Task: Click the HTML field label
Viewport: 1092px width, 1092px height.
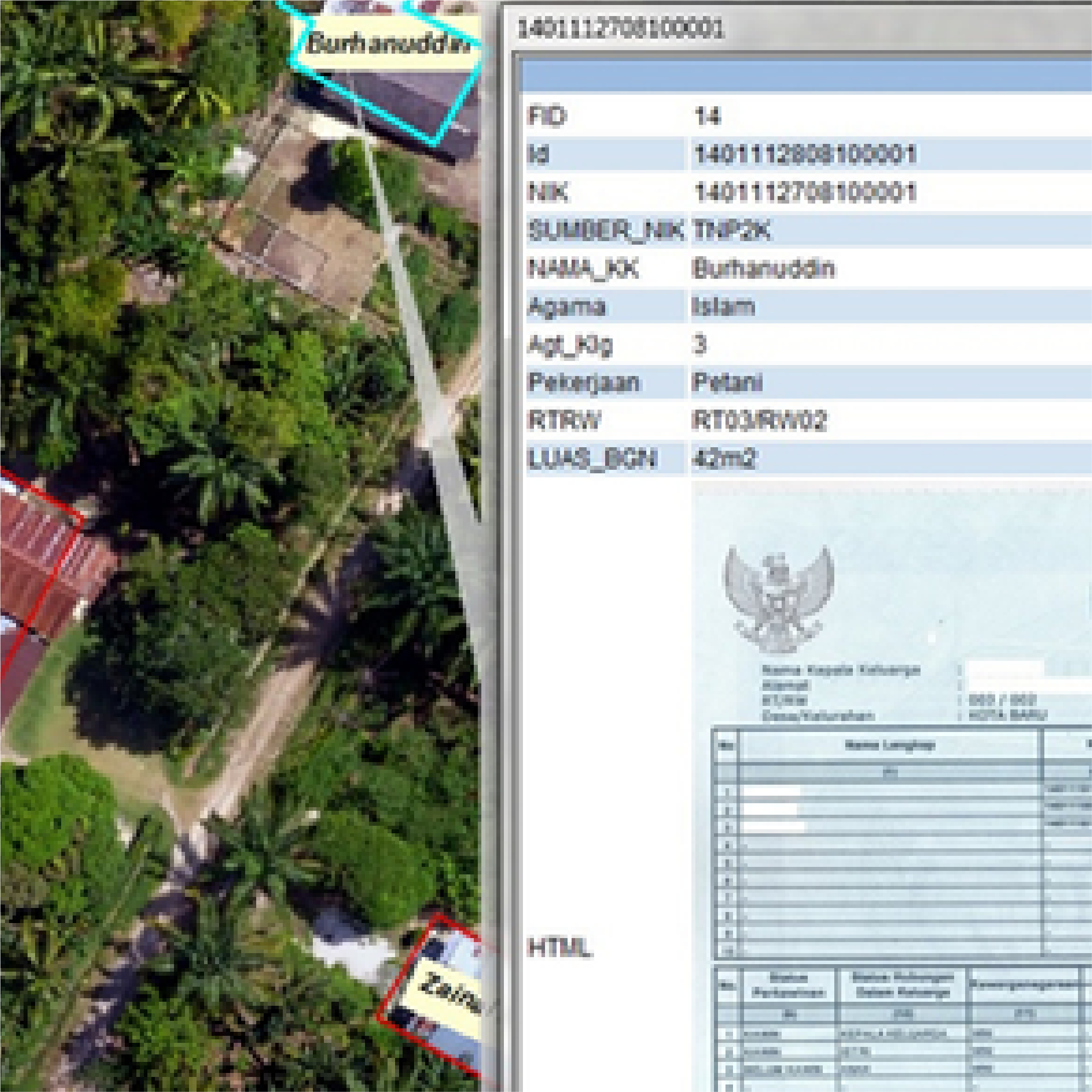Action: pos(559,947)
